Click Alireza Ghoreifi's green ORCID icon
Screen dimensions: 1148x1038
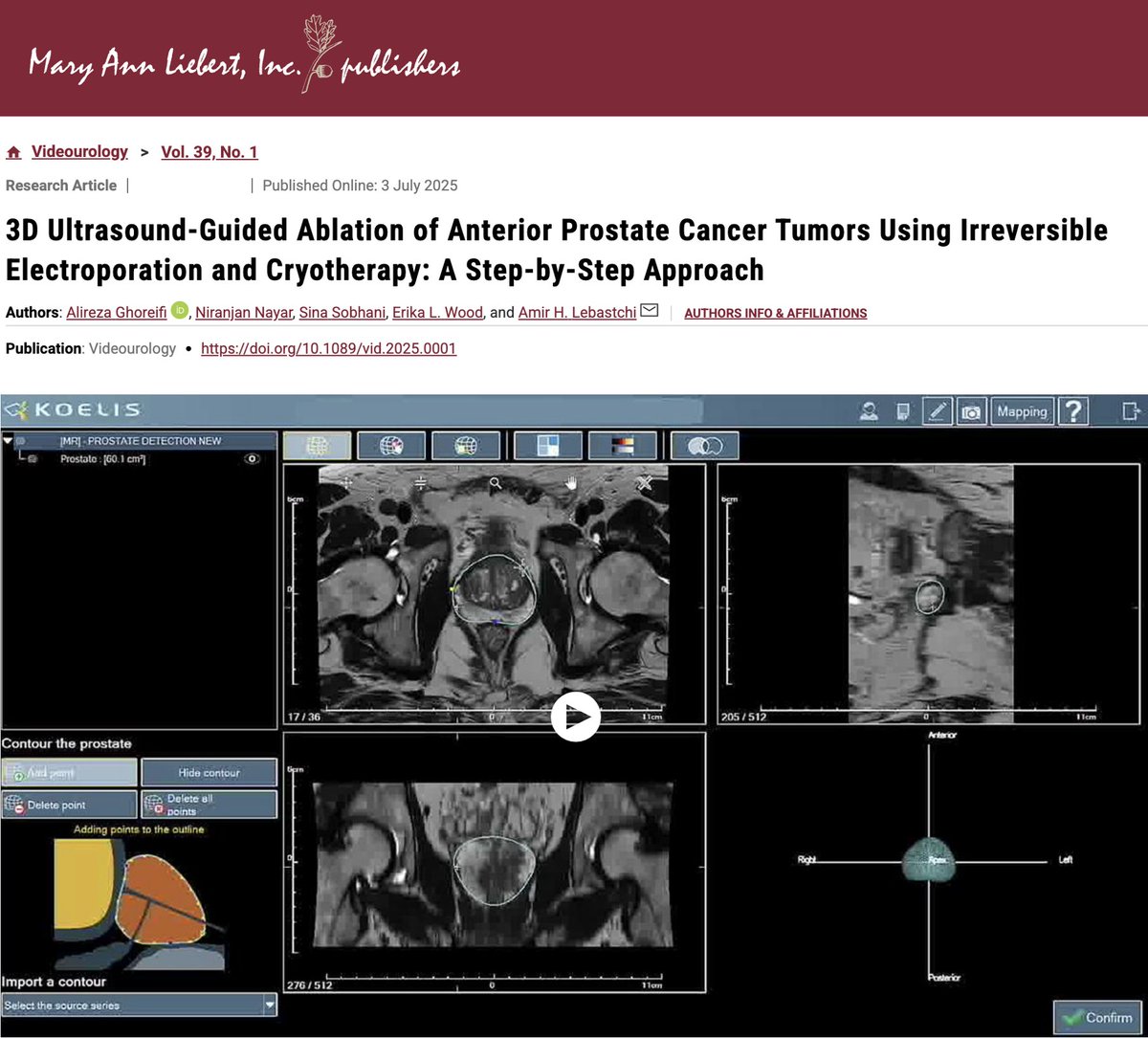tap(180, 311)
